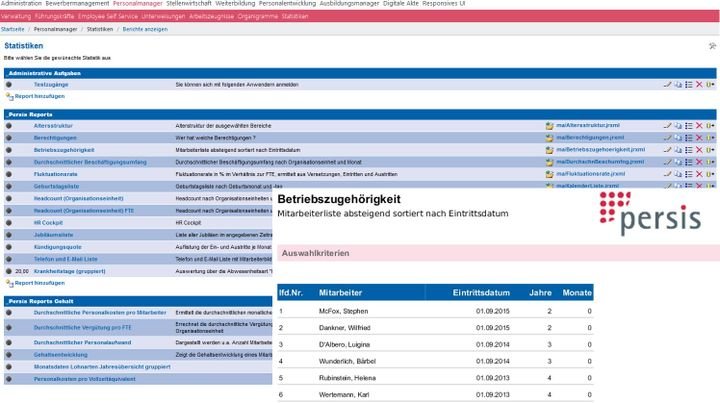The height and width of the screenshot is (403, 720).
Task: Open the Stellenwirtschaft menu
Action: [189, 3]
